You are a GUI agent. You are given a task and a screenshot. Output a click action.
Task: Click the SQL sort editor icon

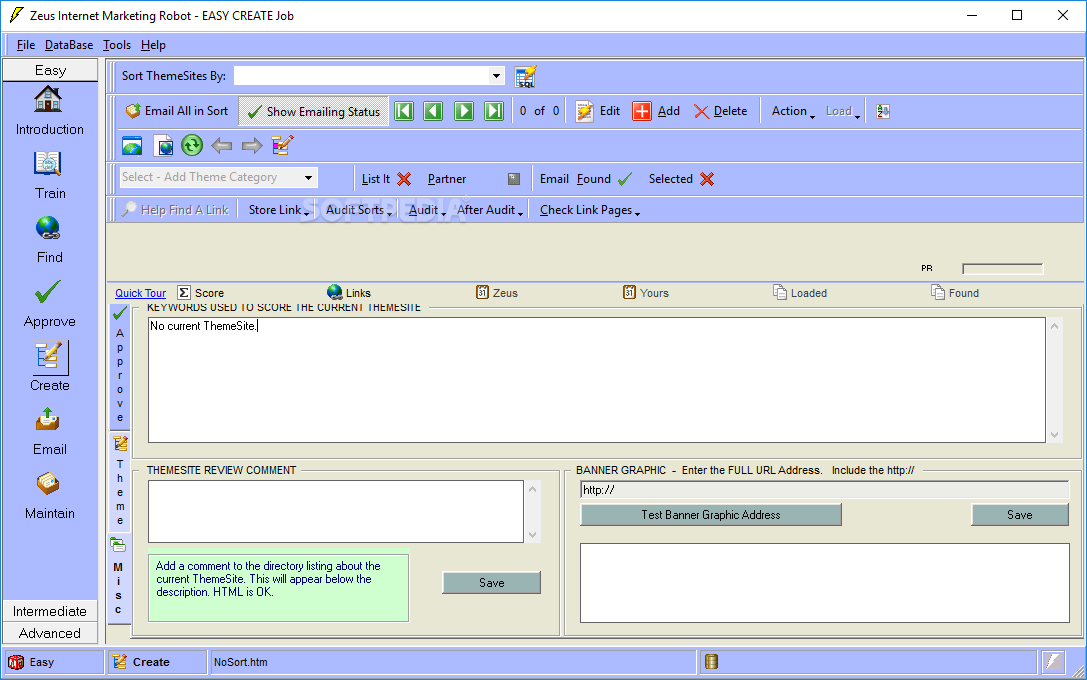(525, 76)
